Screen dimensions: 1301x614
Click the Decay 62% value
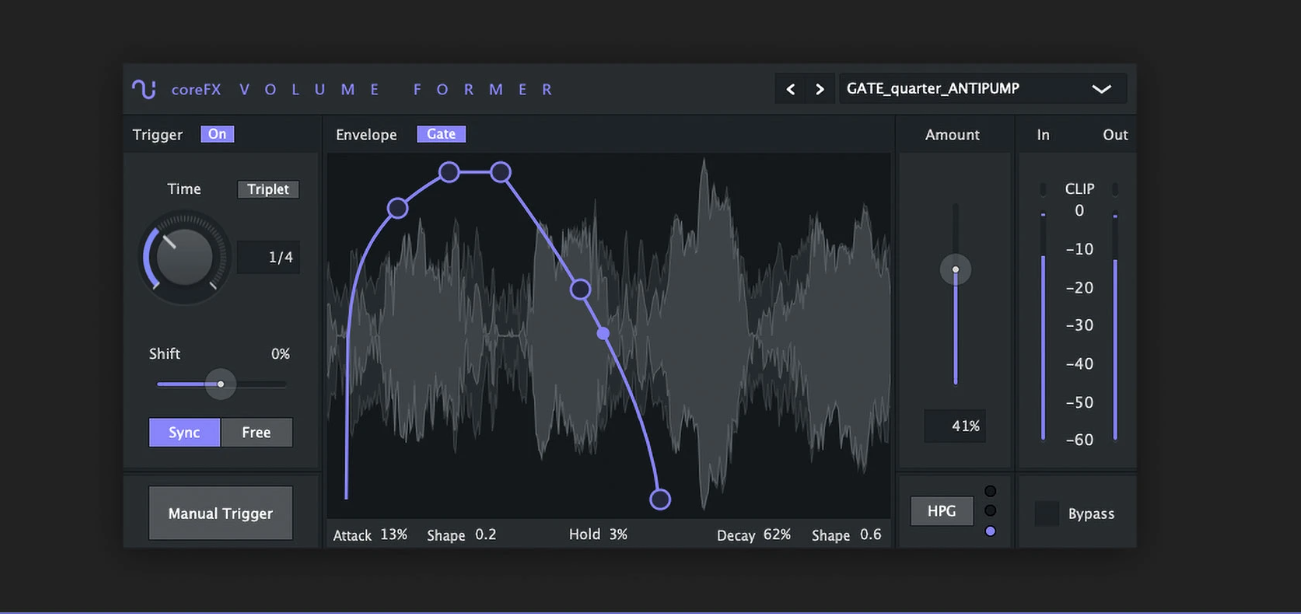click(777, 535)
